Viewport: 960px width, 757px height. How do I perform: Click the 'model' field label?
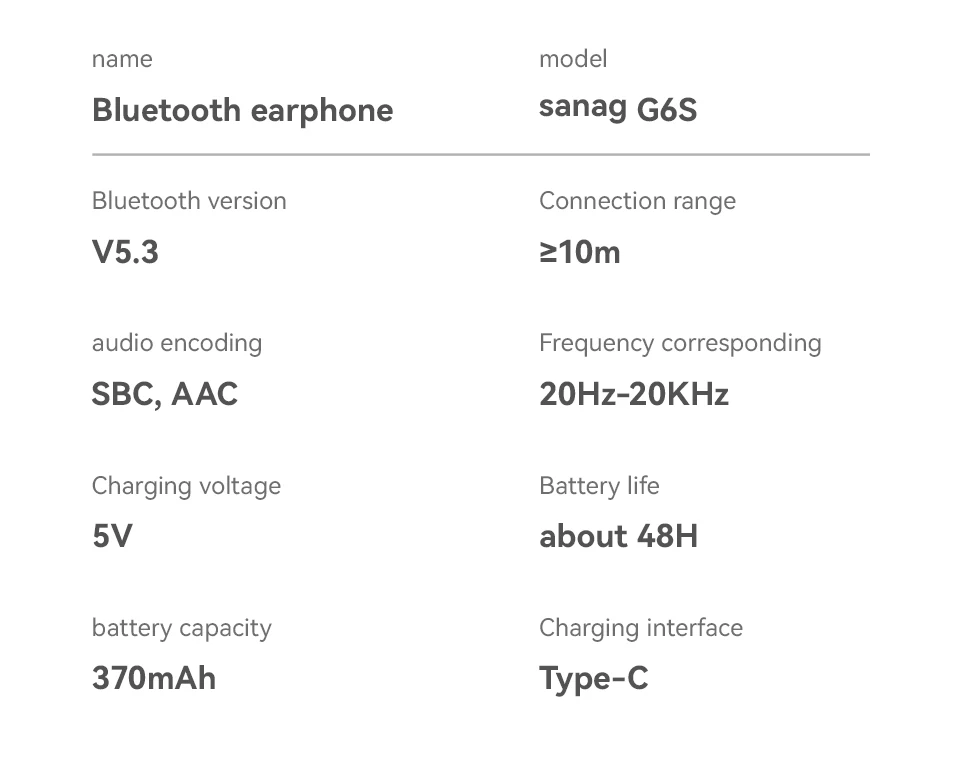click(x=573, y=59)
